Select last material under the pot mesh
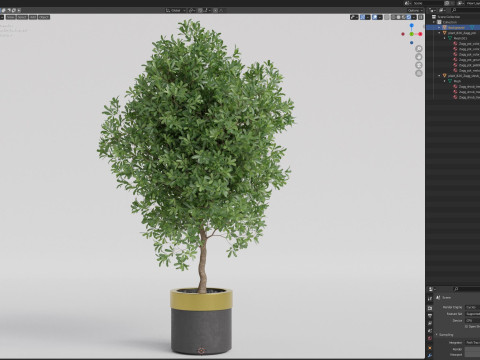480x360 pixels. [x=469, y=71]
